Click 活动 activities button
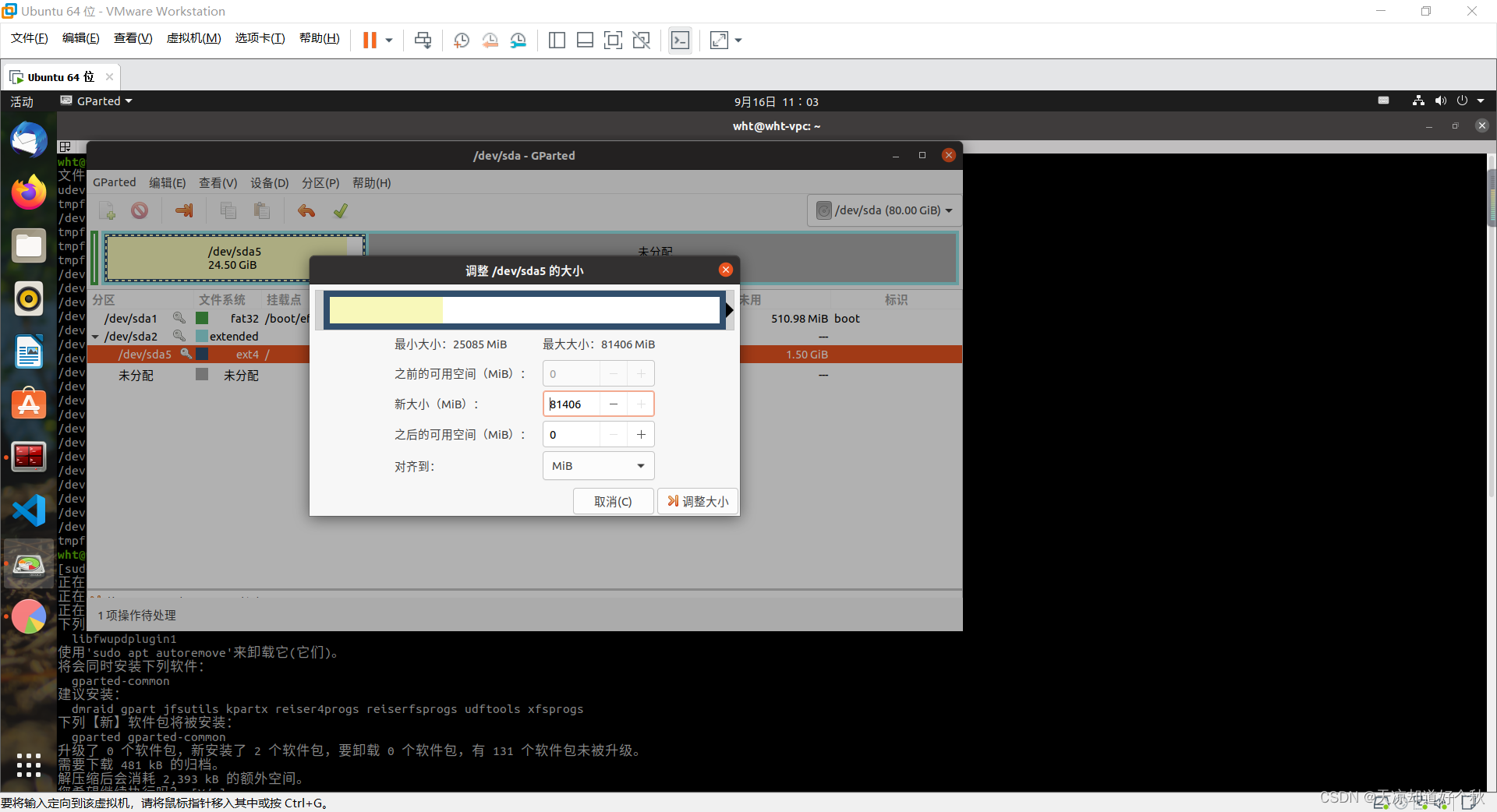 pyautogui.click(x=22, y=101)
